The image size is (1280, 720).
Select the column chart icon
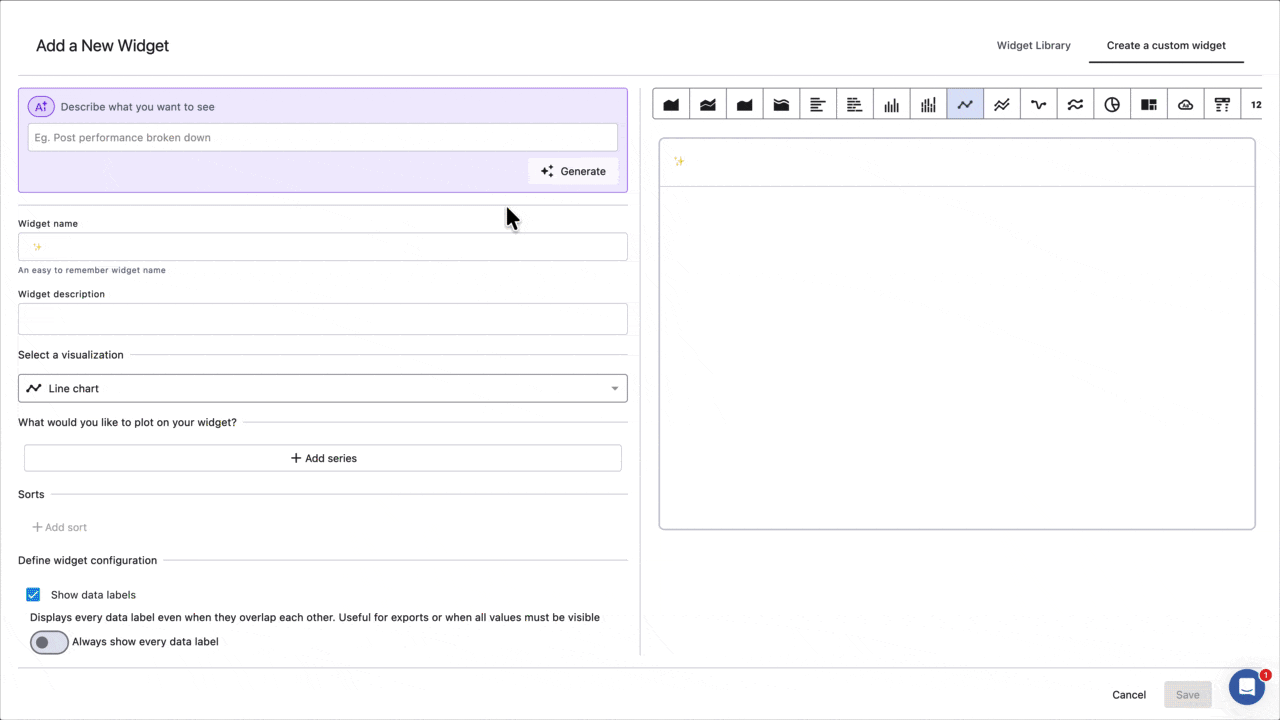tap(891, 104)
